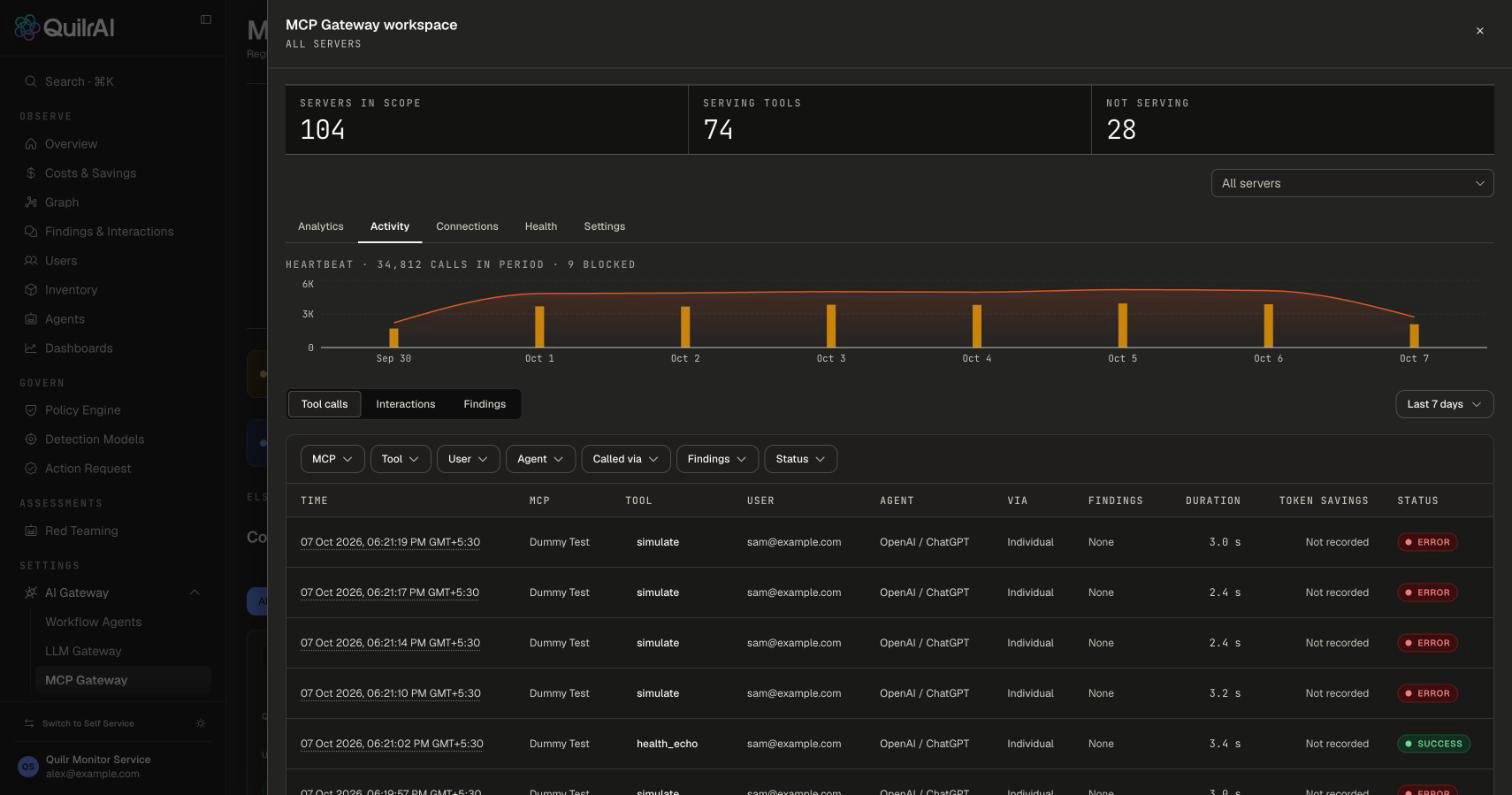1512x795 pixels.
Task: Collapse the AI Gateway section chevron
Action: pos(194,593)
